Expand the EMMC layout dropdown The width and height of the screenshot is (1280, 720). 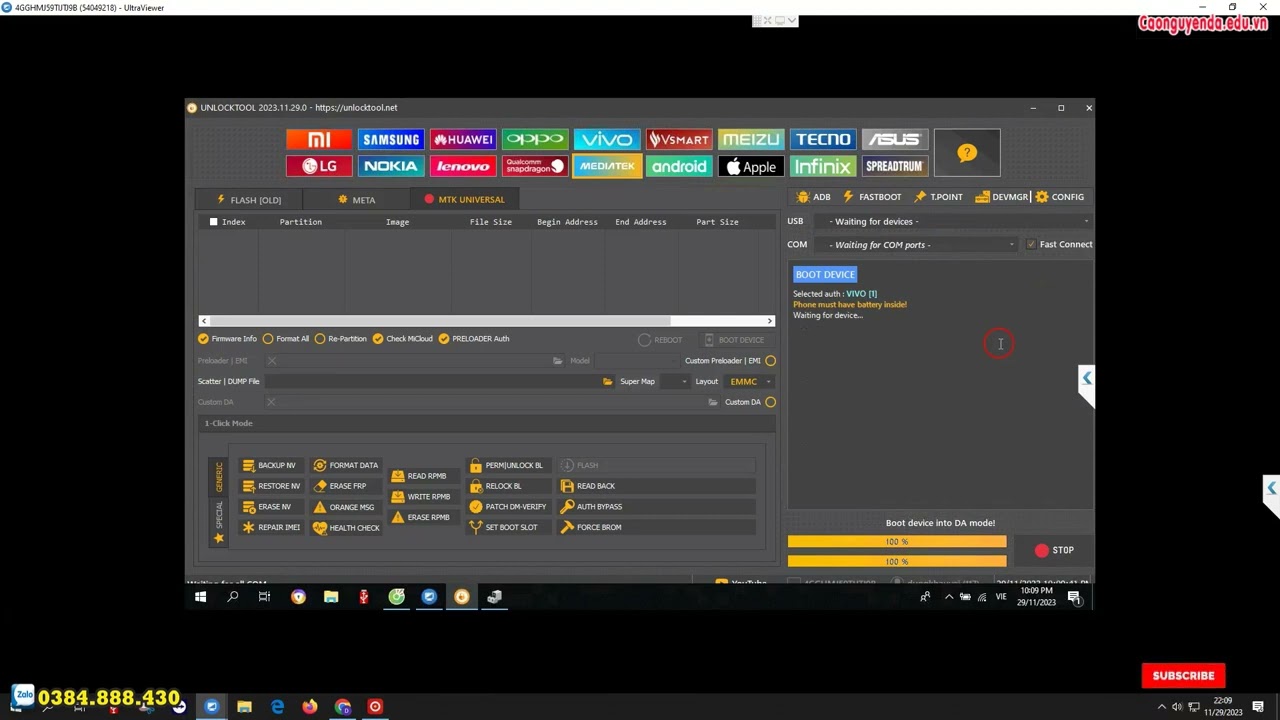pyautogui.click(x=750, y=381)
